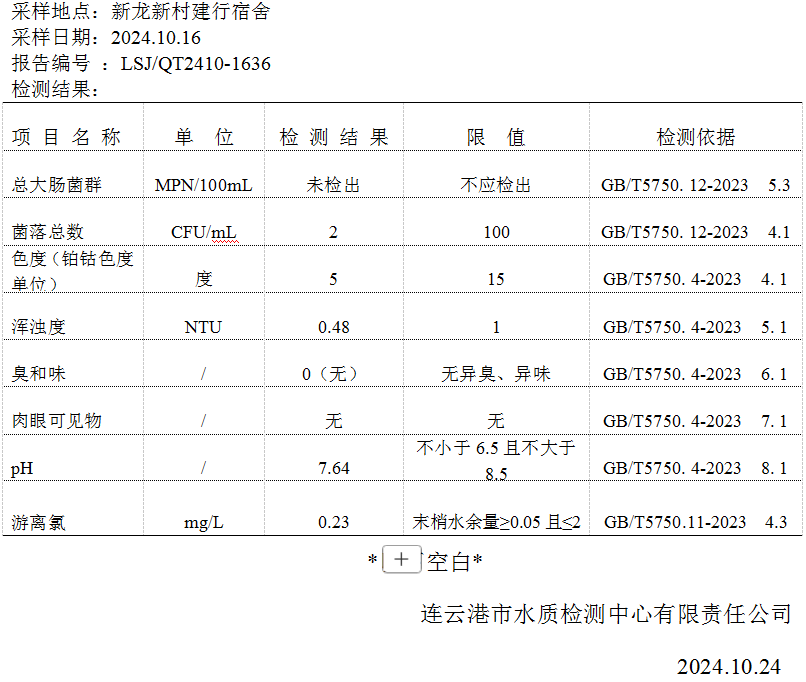The height and width of the screenshot is (682, 806).
Task: Click the 不应检出 limit cell
Action: [x=496, y=185]
